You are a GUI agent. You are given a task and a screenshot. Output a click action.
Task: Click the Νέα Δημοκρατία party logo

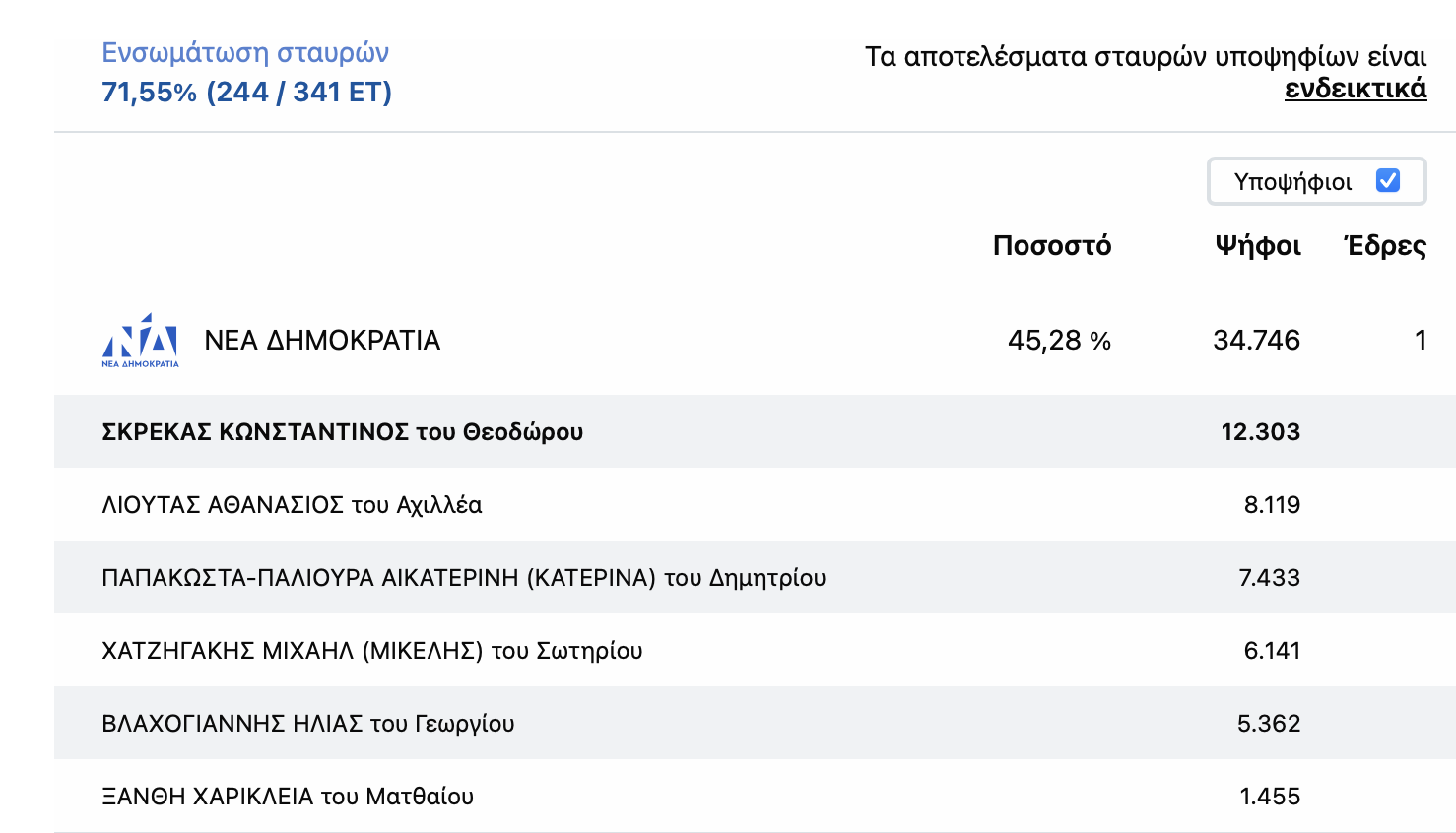pos(141,341)
